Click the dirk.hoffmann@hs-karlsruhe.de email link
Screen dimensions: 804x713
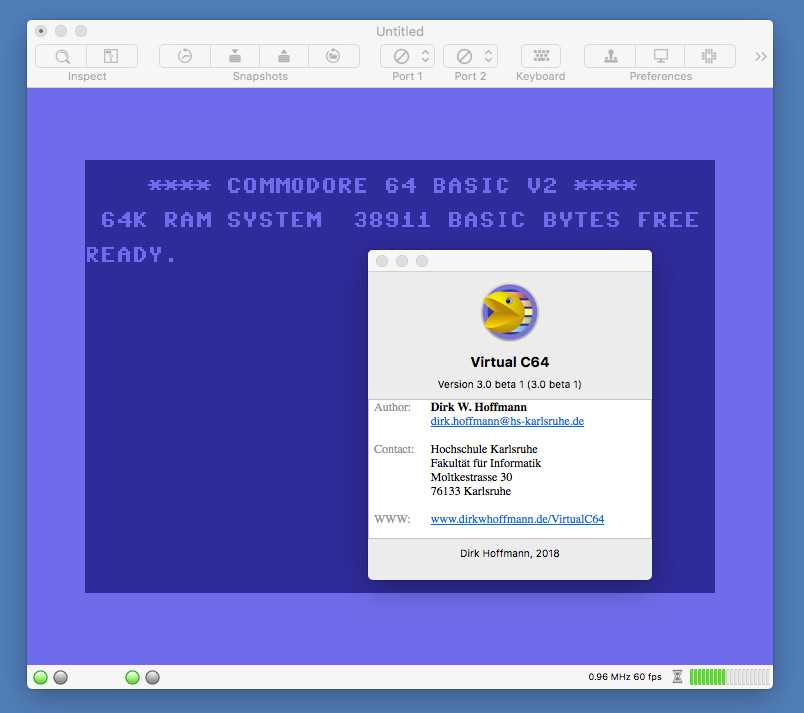click(507, 421)
